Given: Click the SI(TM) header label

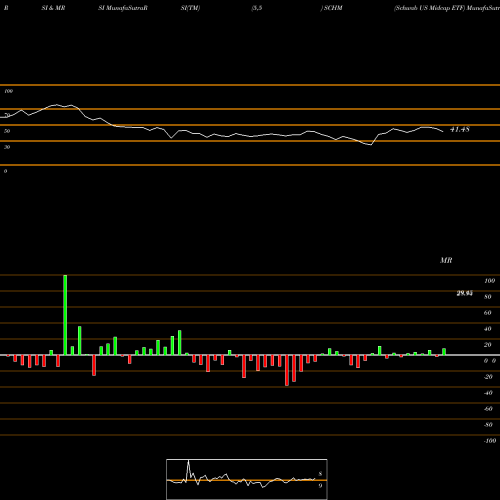Looking at the screenshot, I should [x=190, y=8].
